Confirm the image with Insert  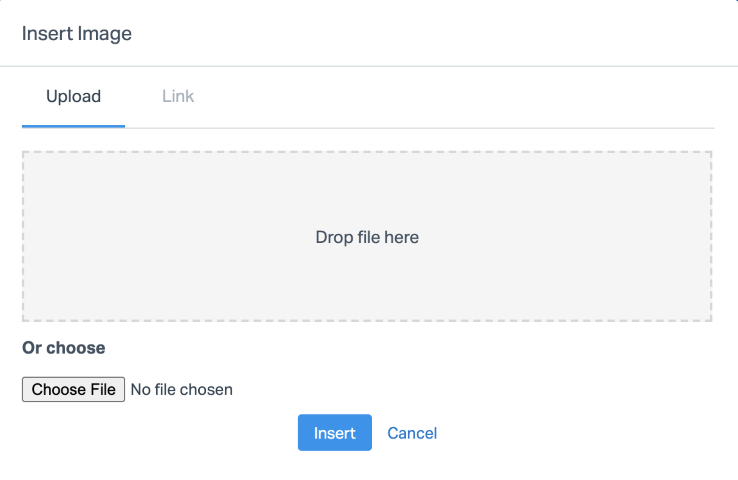pyautogui.click(x=334, y=433)
